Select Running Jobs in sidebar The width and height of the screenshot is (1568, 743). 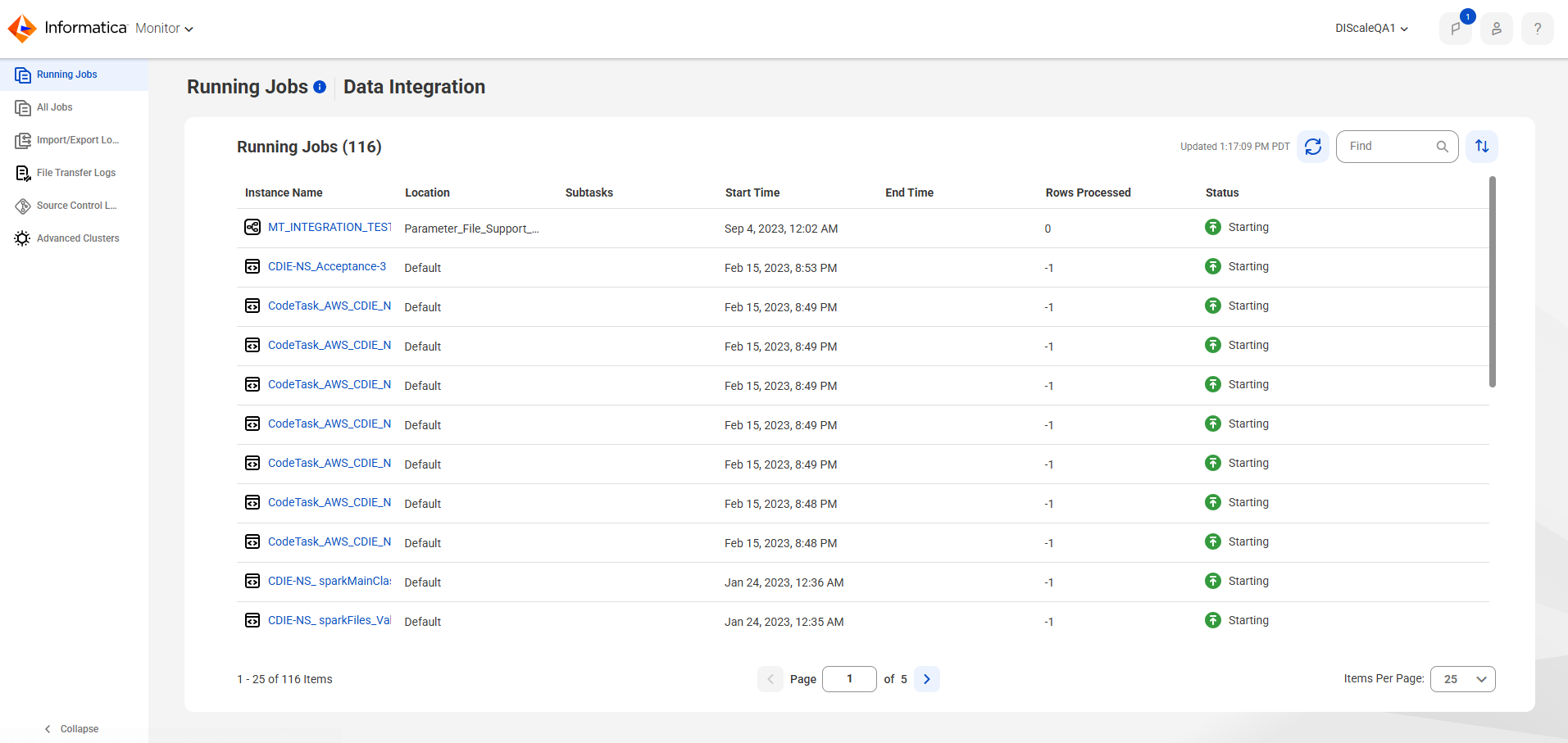click(x=74, y=75)
